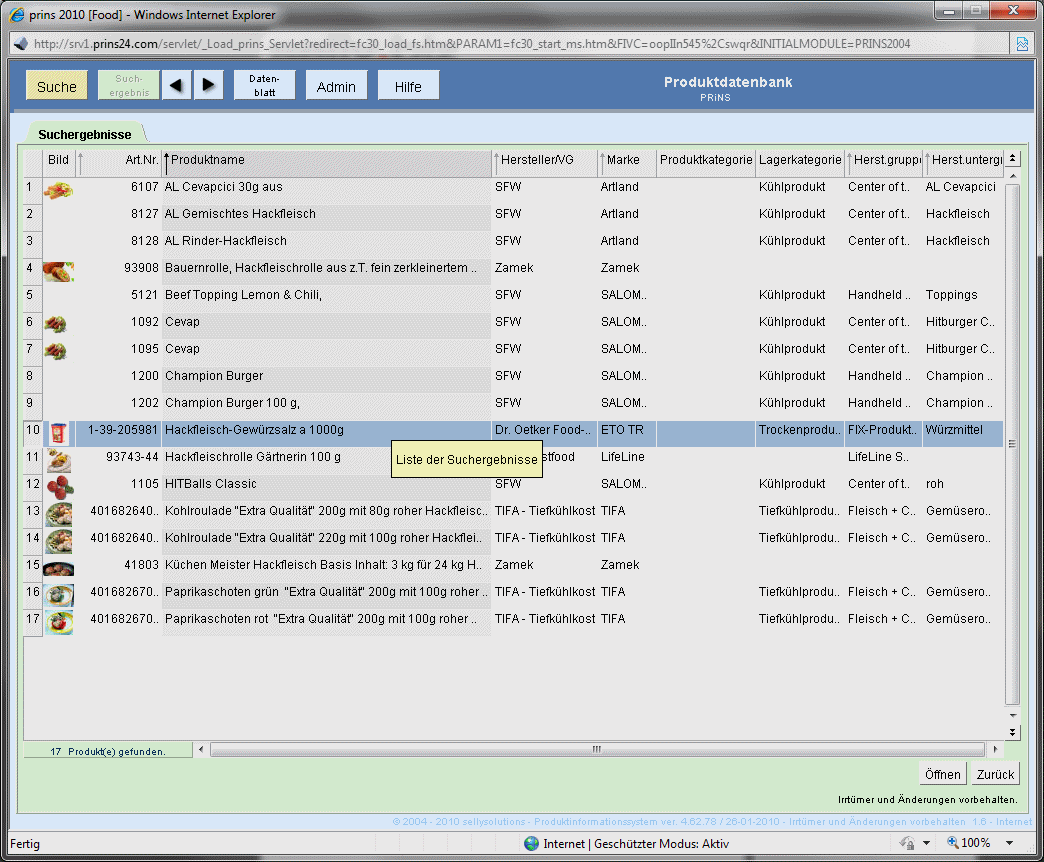Viewport: 1044px width, 862px height.
Task: Click the previous record left arrow button
Action: pos(175,86)
